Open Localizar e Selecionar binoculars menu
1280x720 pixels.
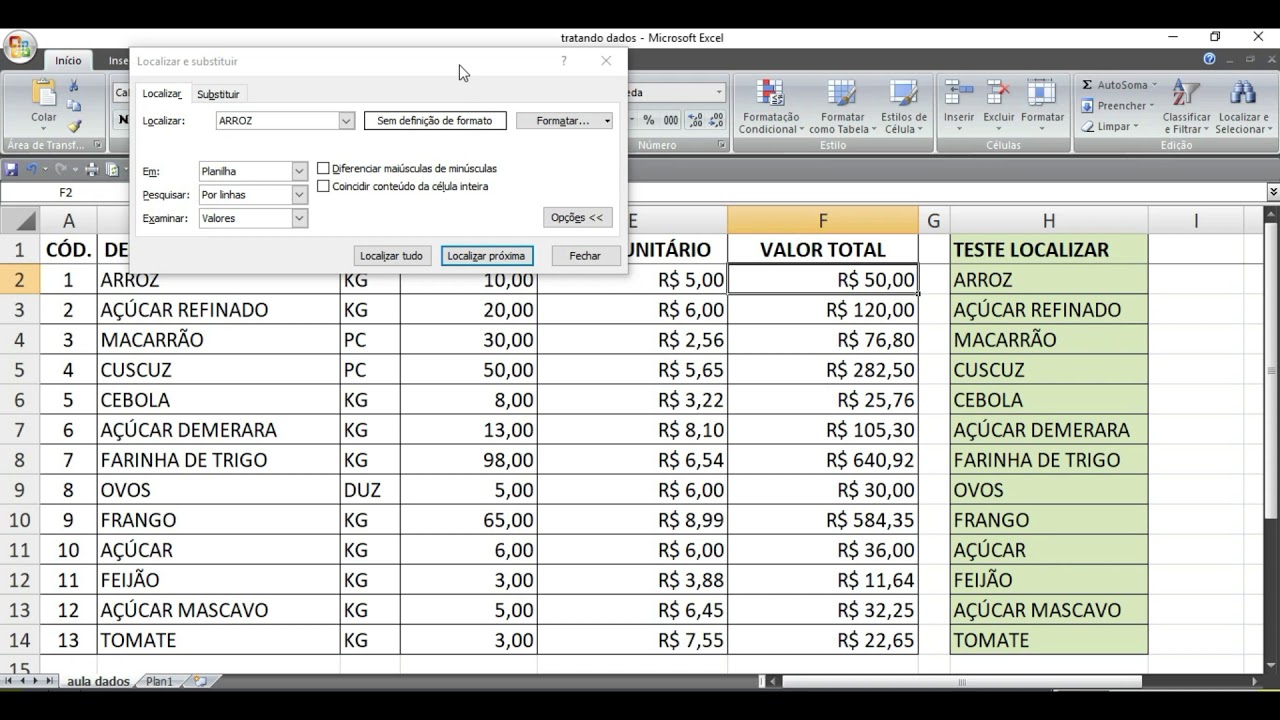(x=1242, y=107)
